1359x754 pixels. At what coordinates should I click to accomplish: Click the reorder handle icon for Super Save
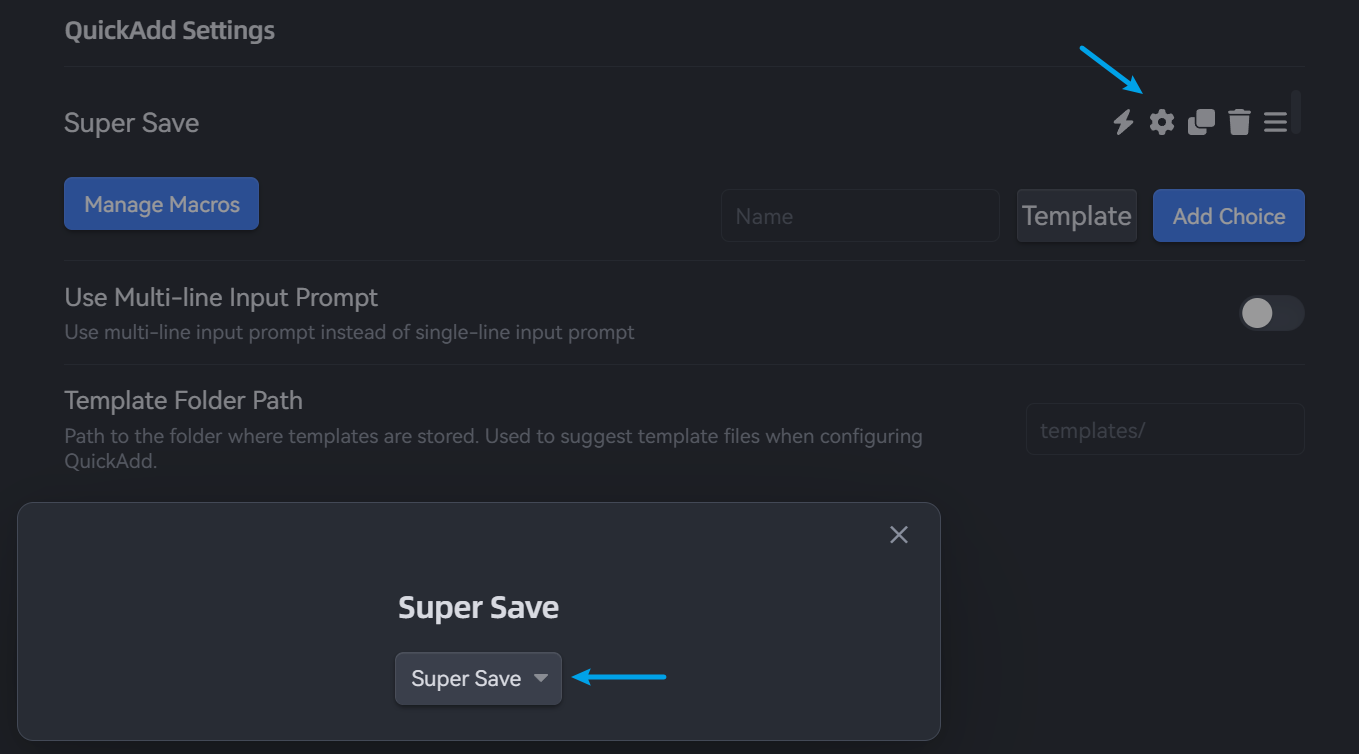click(1275, 122)
